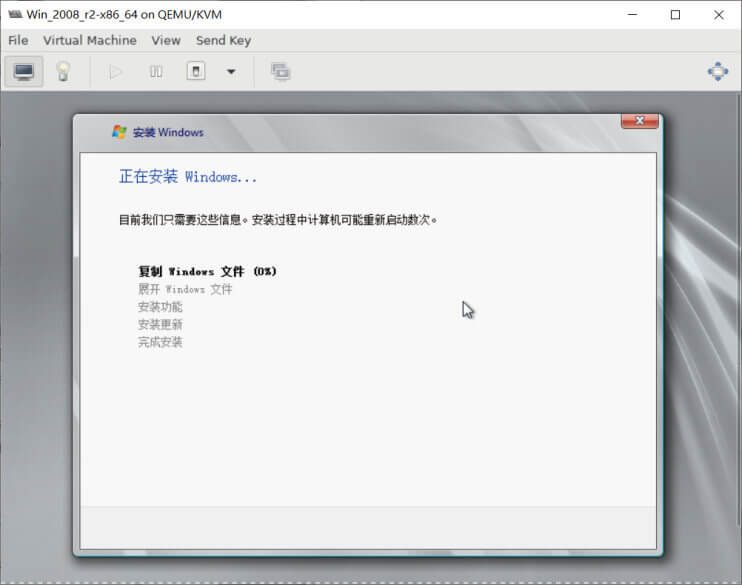
Task: Close the 安装 Windows setup dialog
Action: pyautogui.click(x=639, y=121)
